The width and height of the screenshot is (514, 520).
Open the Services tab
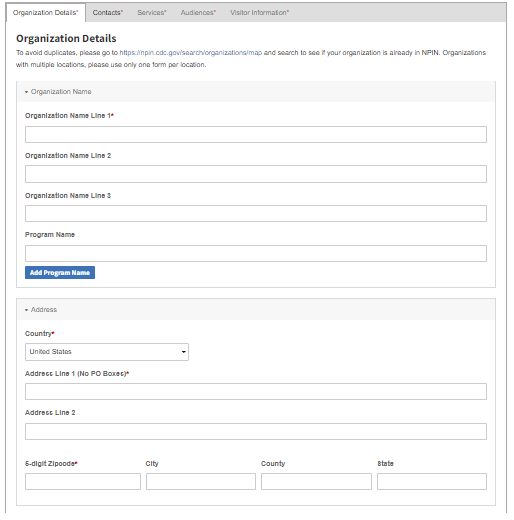(152, 13)
